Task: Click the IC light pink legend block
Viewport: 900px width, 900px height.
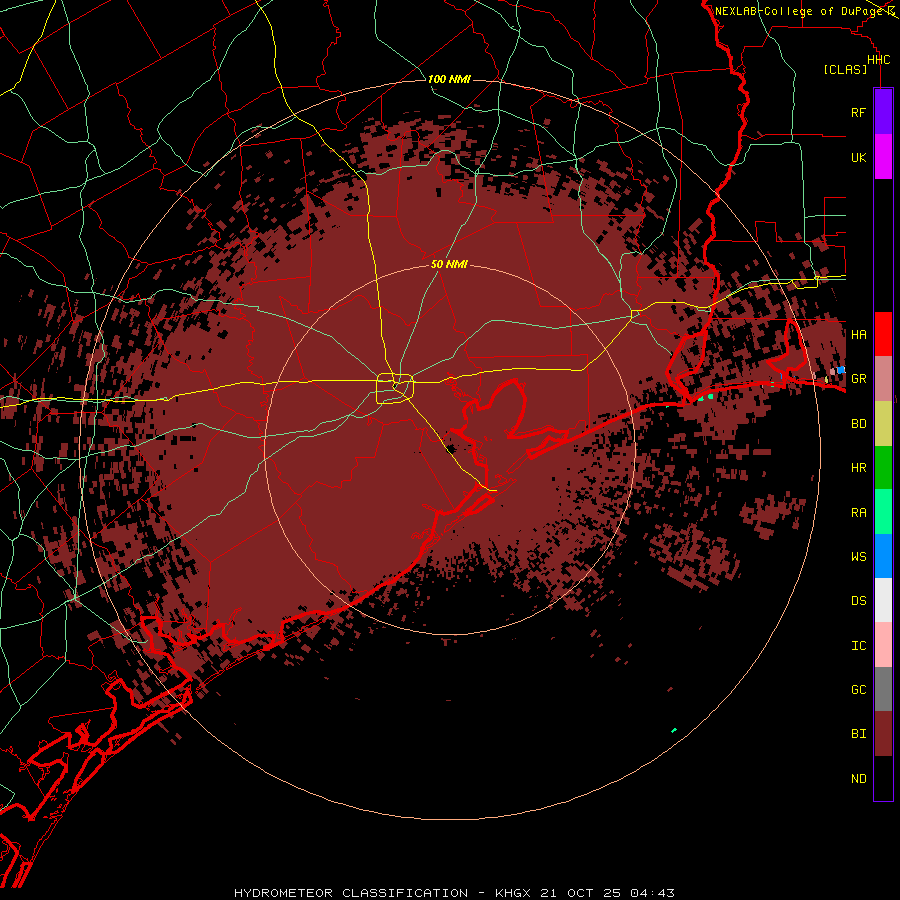Action: click(883, 645)
